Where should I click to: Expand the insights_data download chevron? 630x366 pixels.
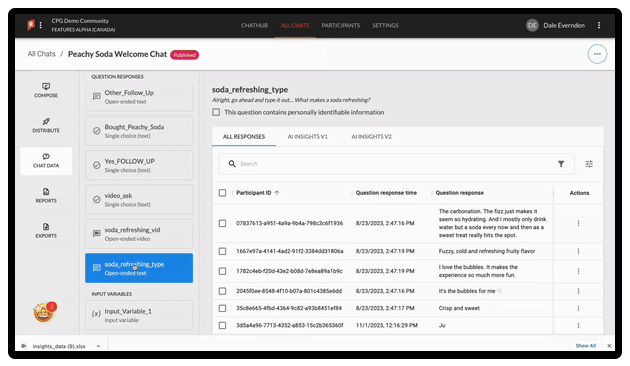98,346
